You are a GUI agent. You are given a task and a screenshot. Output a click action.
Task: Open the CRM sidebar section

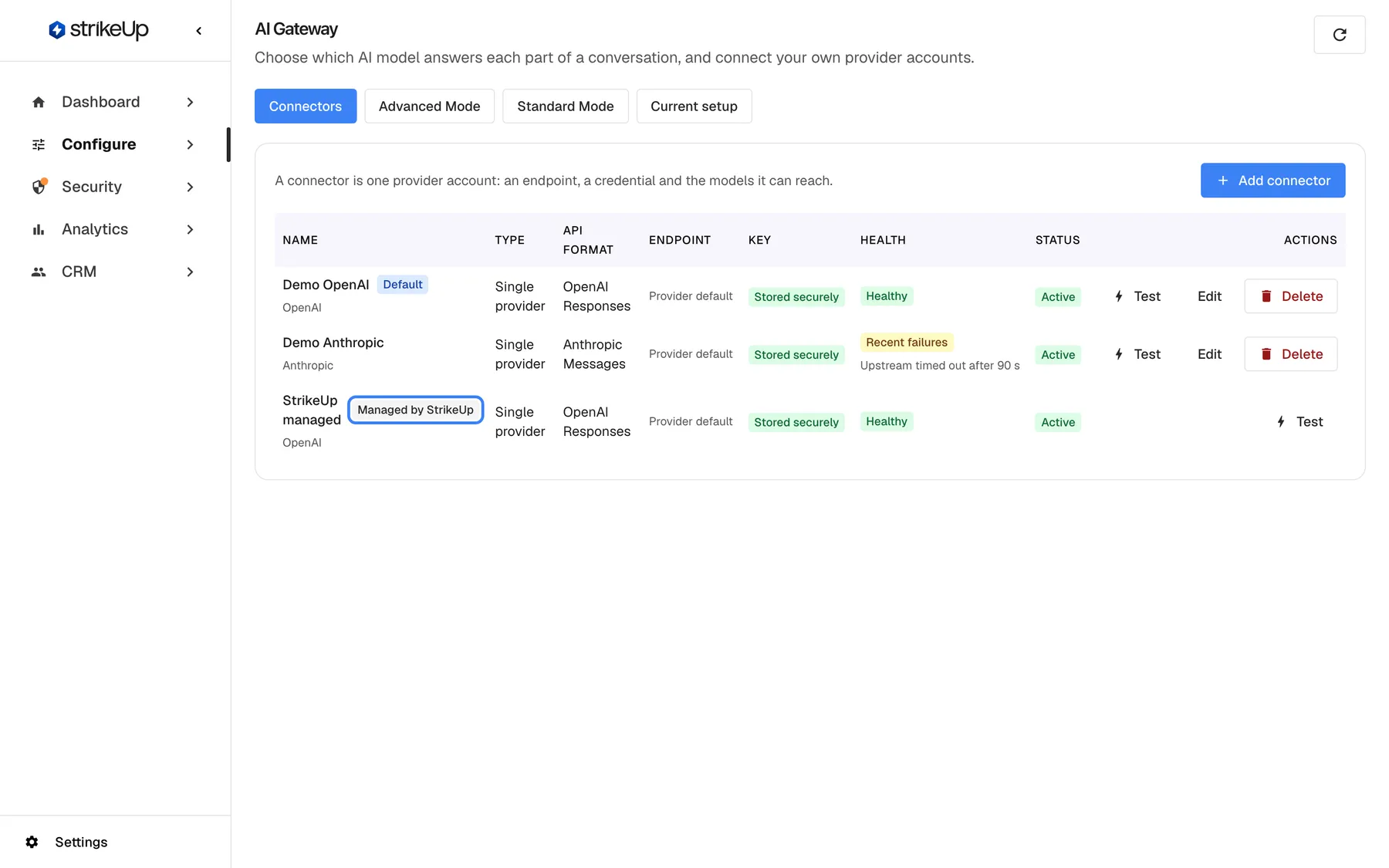114,272
